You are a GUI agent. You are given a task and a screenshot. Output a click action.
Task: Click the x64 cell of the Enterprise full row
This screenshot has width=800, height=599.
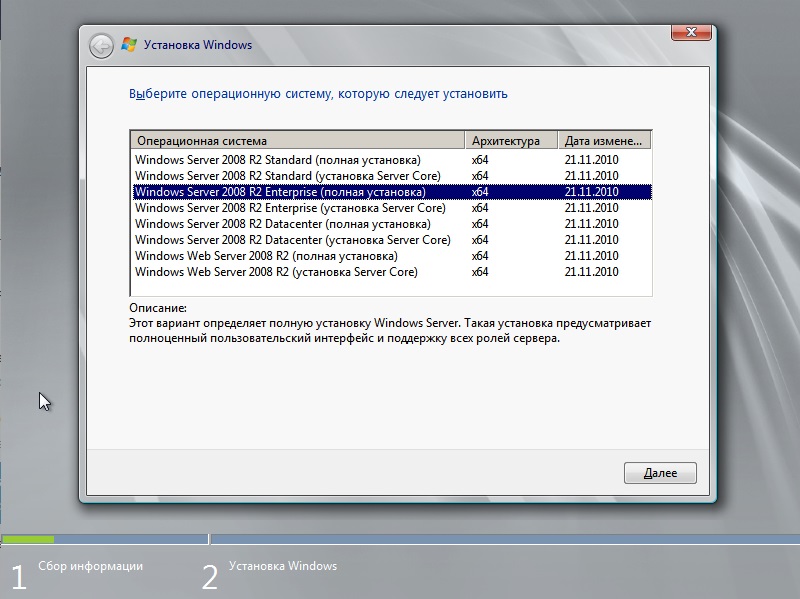[x=480, y=192]
